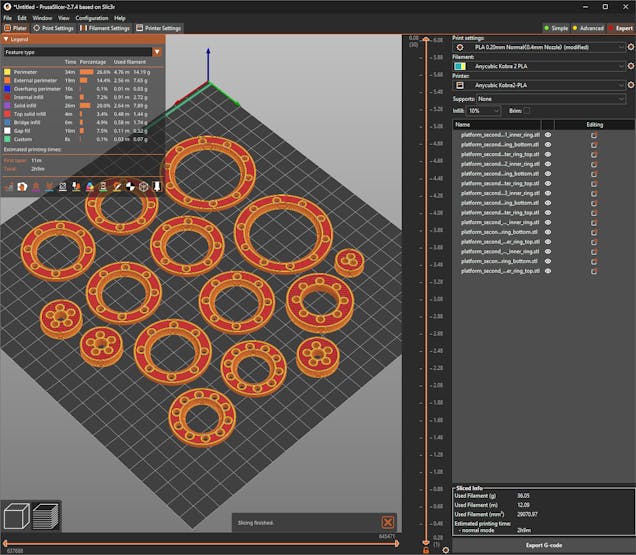Click the filament color swatch
This screenshot has width=636, height=555.
point(459,65)
